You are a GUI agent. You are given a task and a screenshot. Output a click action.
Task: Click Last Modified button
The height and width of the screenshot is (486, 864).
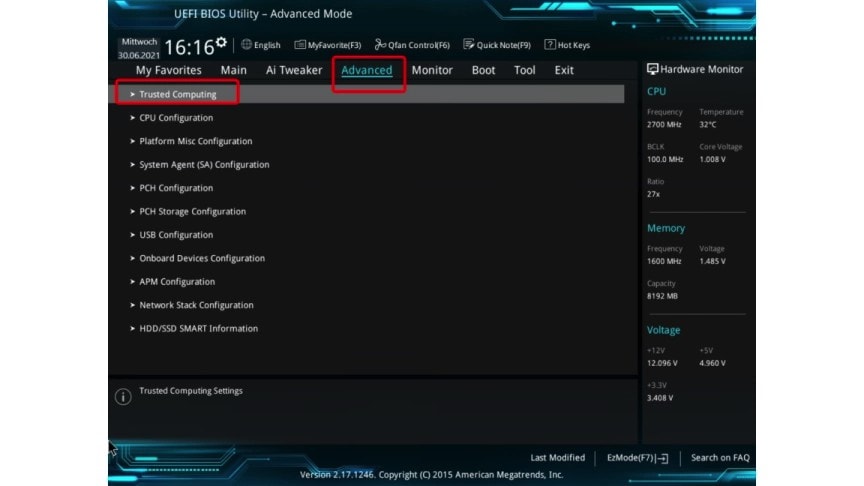click(x=557, y=458)
